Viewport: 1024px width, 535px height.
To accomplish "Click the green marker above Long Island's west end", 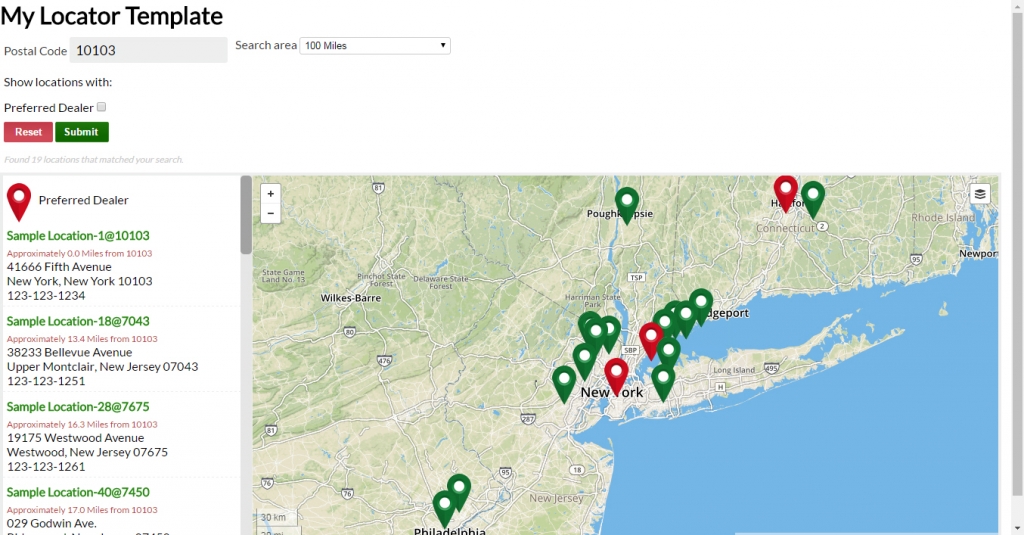I will click(x=663, y=382).
